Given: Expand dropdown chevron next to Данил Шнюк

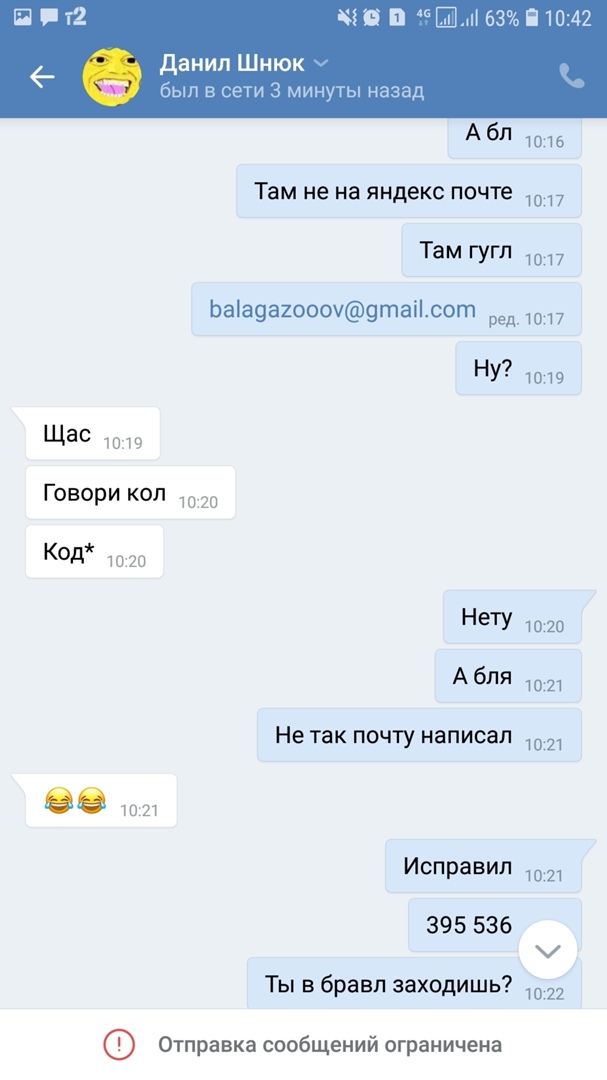Looking at the screenshot, I should (x=320, y=63).
